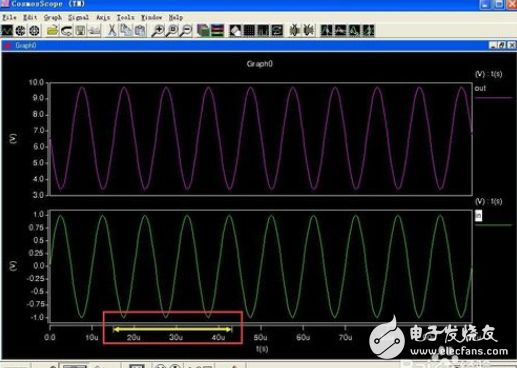Click the paste clipboard icon

coord(140,31)
